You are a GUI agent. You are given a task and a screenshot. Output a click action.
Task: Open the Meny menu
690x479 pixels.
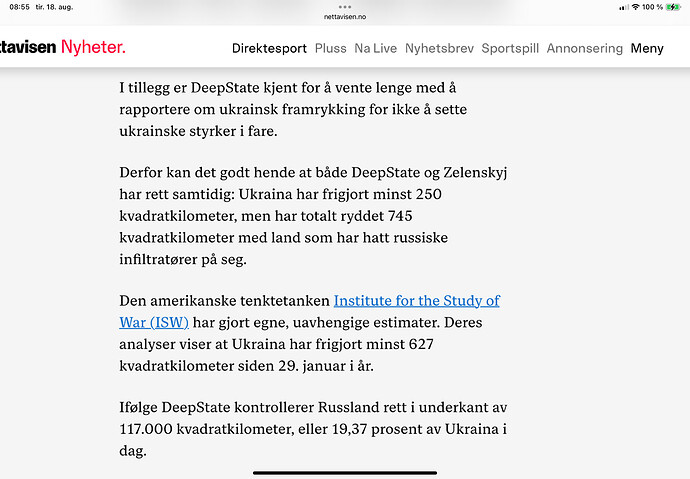coord(647,48)
